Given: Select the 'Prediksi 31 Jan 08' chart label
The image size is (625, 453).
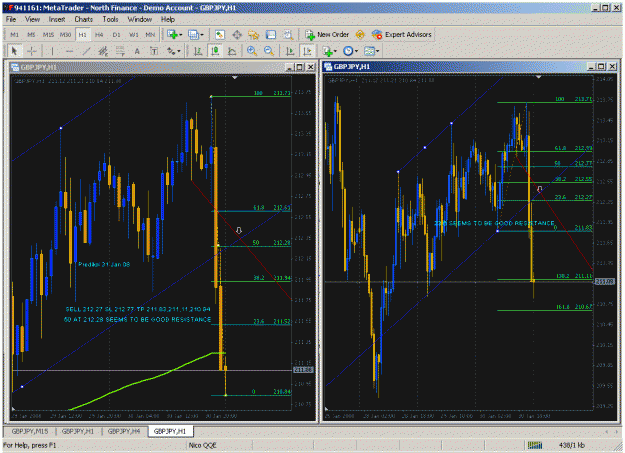Looking at the screenshot, I should pyautogui.click(x=104, y=264).
